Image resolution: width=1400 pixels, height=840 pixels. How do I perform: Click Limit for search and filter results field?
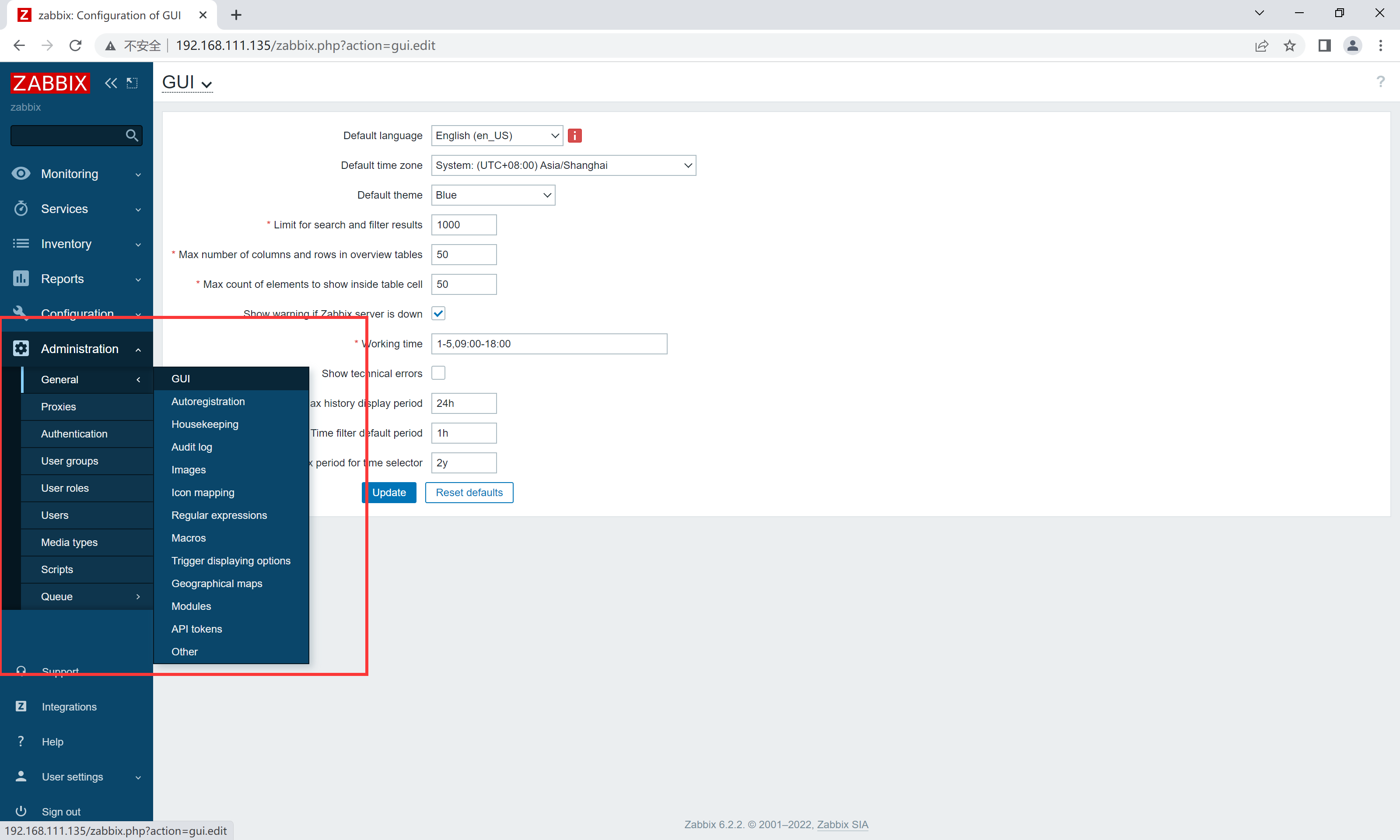coord(463,225)
